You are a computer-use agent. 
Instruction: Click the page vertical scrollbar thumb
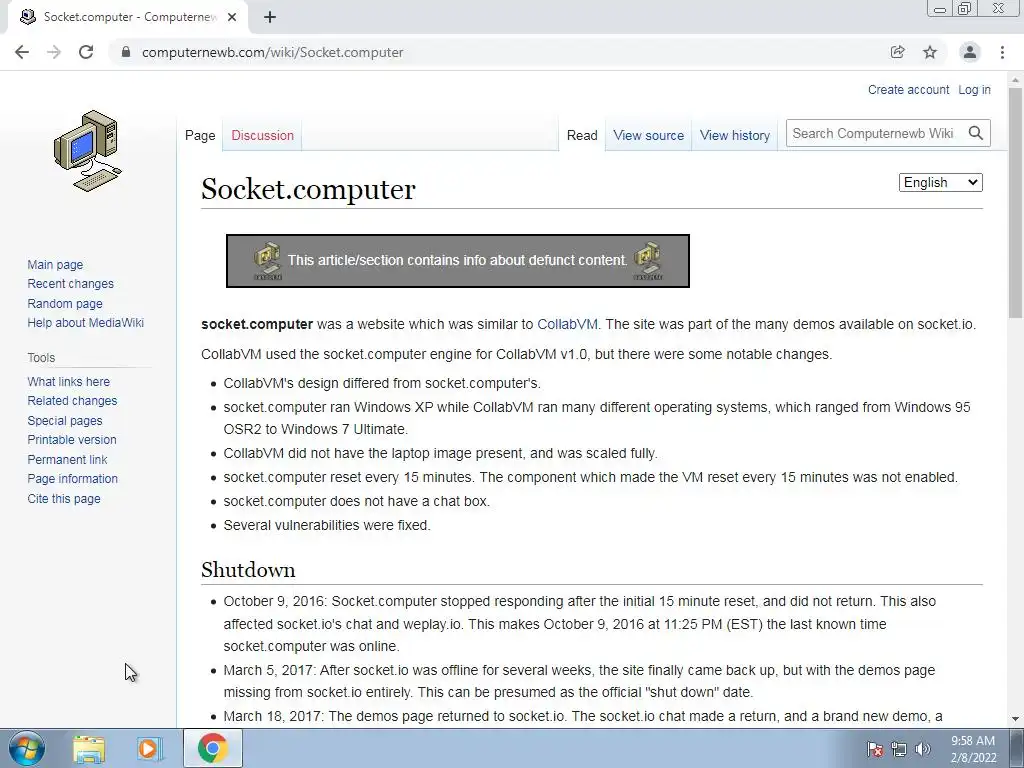1015,202
